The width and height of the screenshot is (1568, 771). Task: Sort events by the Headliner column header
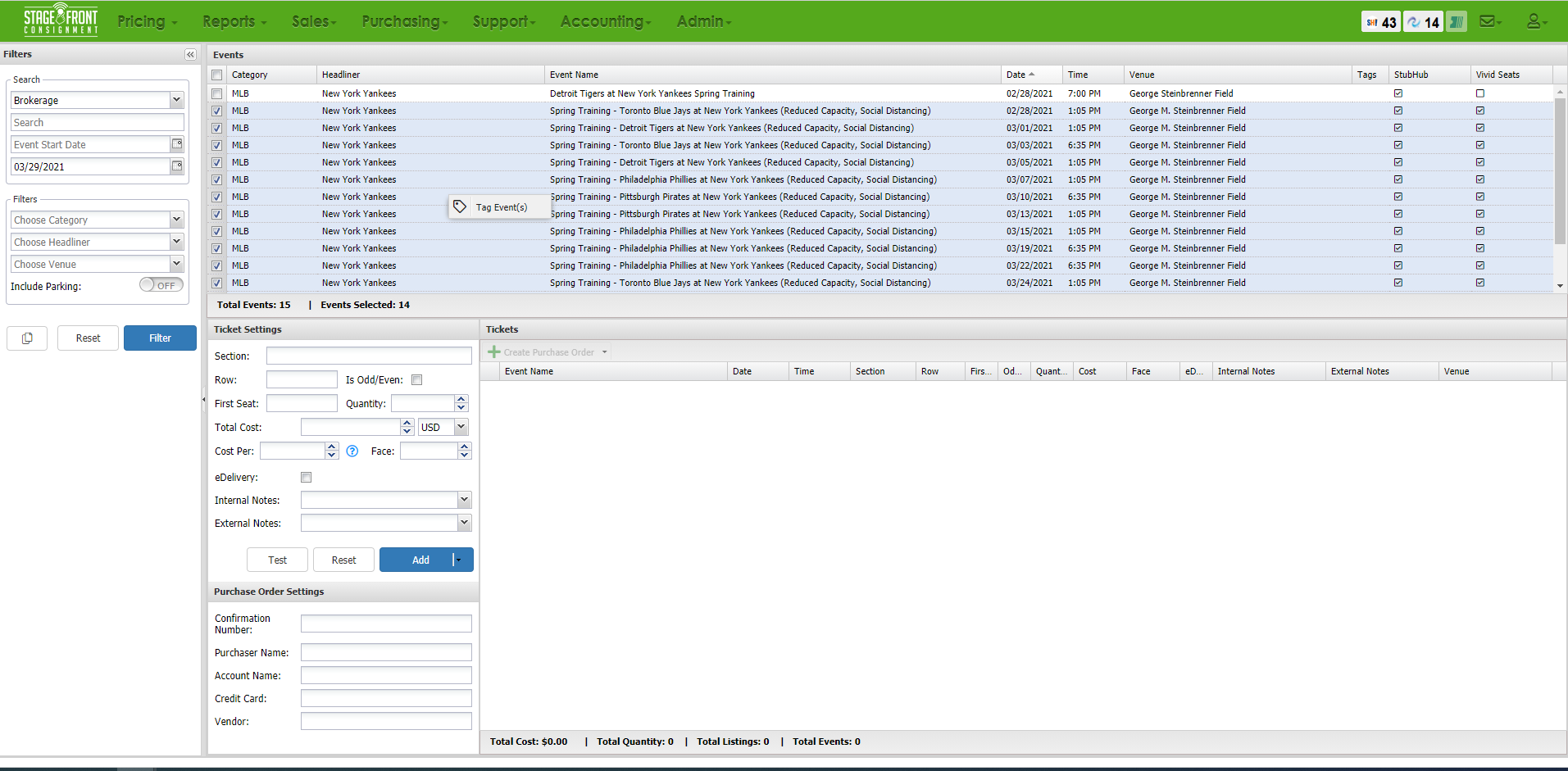tap(430, 75)
